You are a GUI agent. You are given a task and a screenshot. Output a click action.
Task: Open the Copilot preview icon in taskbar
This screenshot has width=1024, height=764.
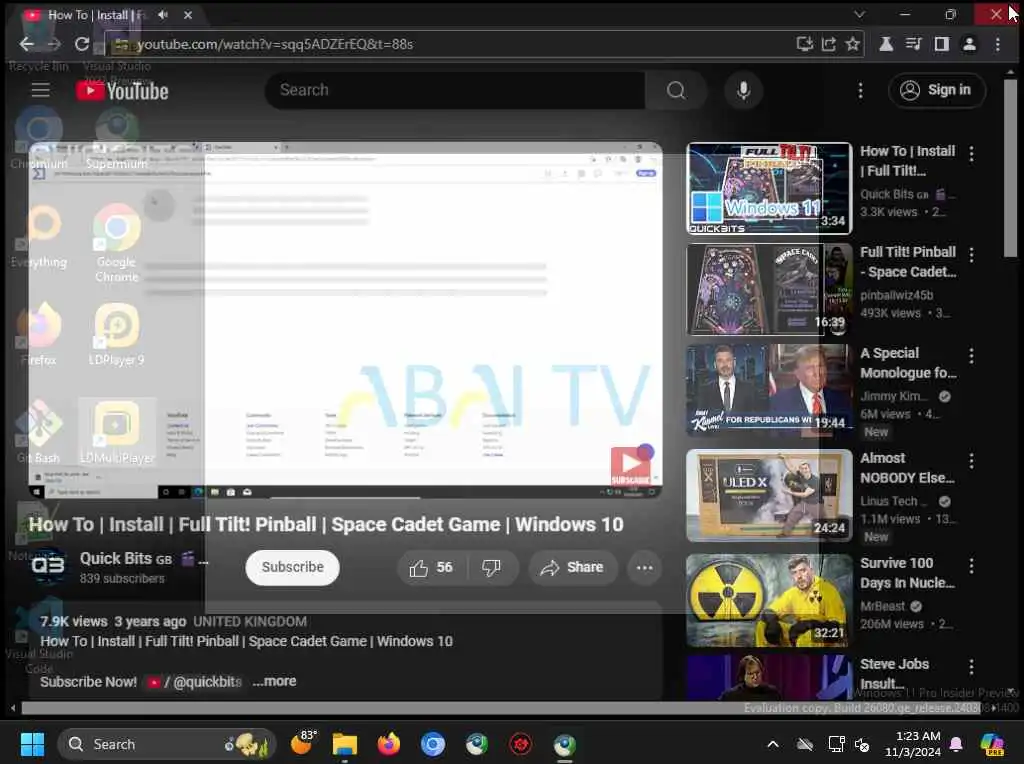point(992,744)
